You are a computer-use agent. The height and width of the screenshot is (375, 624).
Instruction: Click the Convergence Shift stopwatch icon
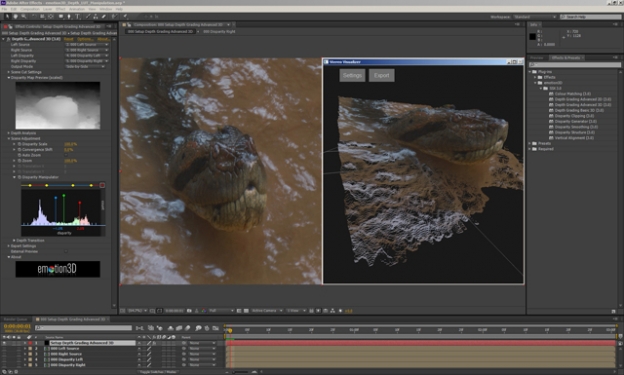coord(19,150)
